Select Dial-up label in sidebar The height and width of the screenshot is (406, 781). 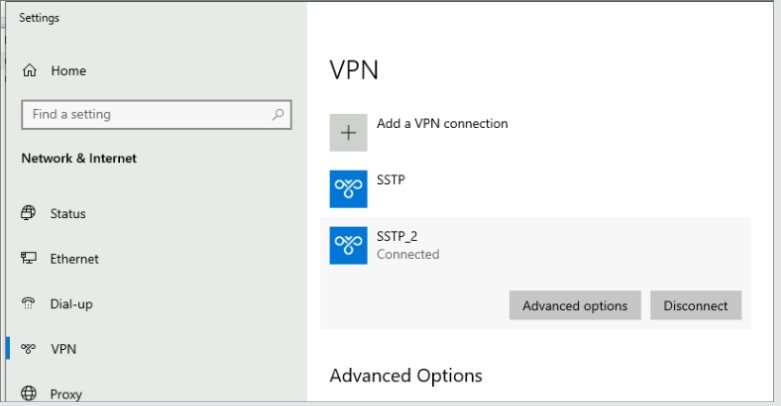(x=71, y=304)
